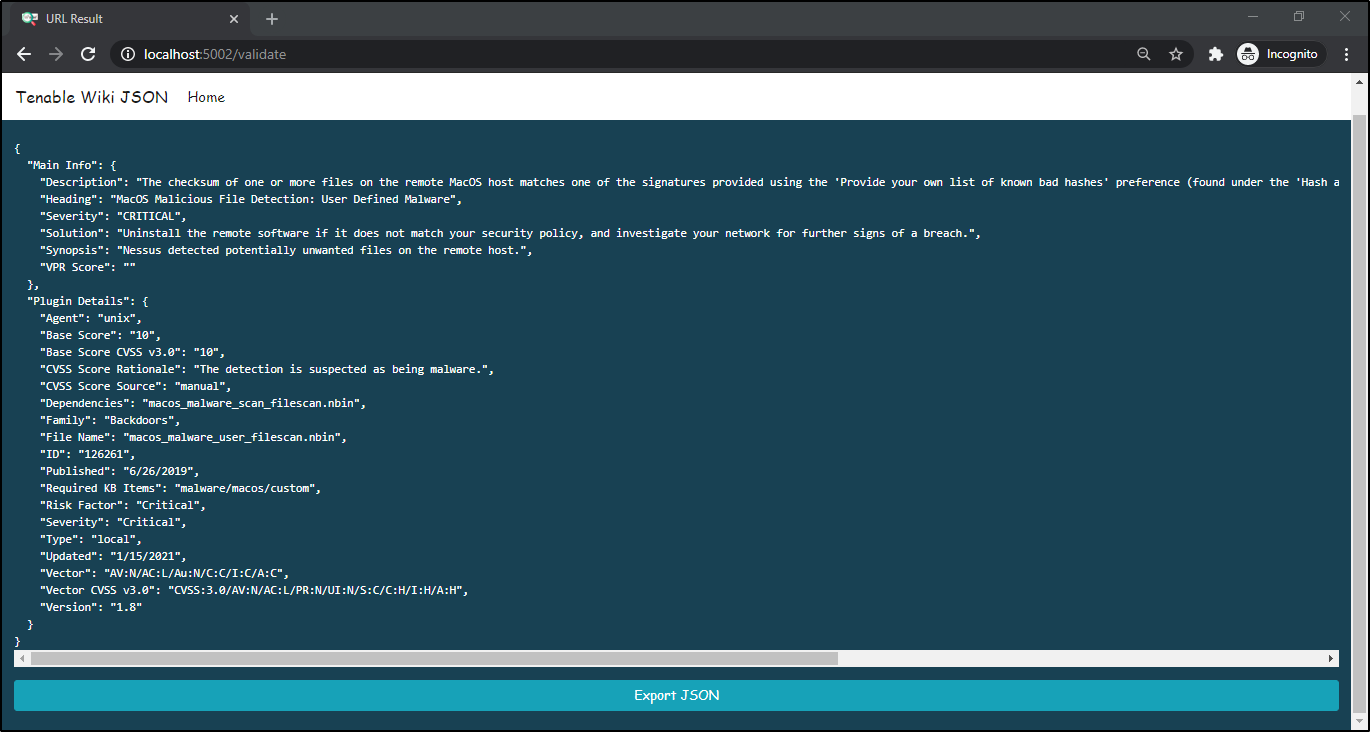Bookmark this page with the star icon
Screen dimensions: 1370x732
1176,54
